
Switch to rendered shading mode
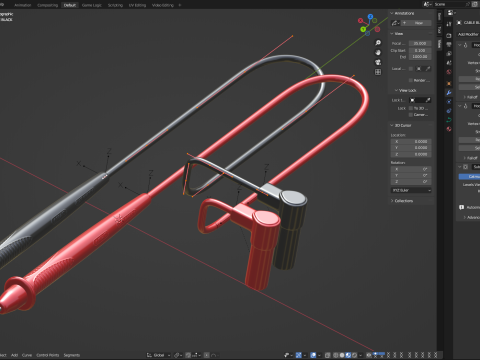pos(355,355)
